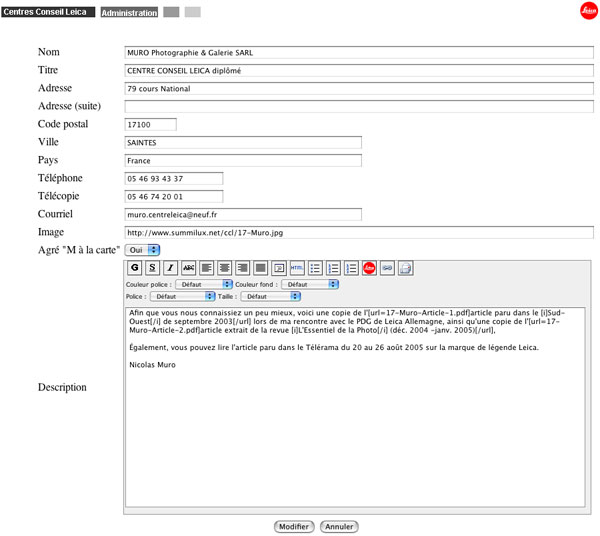Image resolution: width=600 pixels, height=536 pixels.
Task: Click the "Afin que vous nous connaissiez" line
Action: click(347, 313)
